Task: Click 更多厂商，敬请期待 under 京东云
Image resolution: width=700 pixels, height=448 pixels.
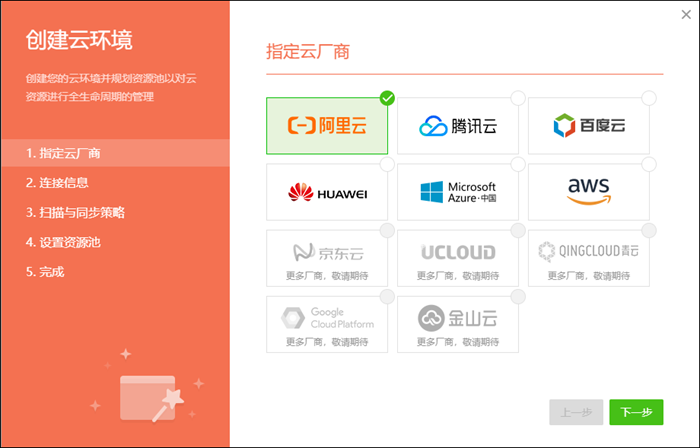Action: pos(327,276)
